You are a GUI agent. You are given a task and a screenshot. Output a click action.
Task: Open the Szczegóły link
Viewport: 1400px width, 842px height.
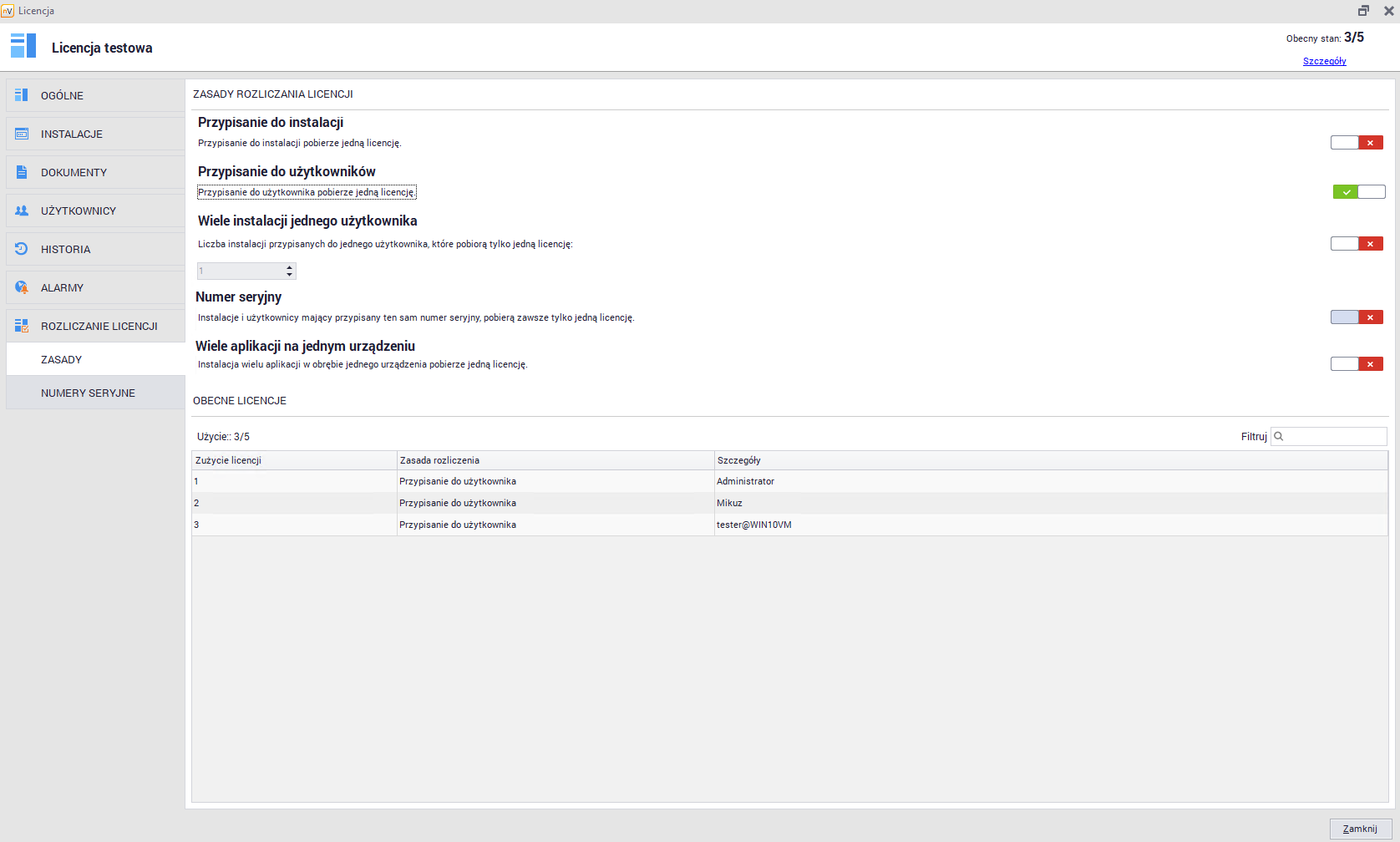pyautogui.click(x=1324, y=61)
